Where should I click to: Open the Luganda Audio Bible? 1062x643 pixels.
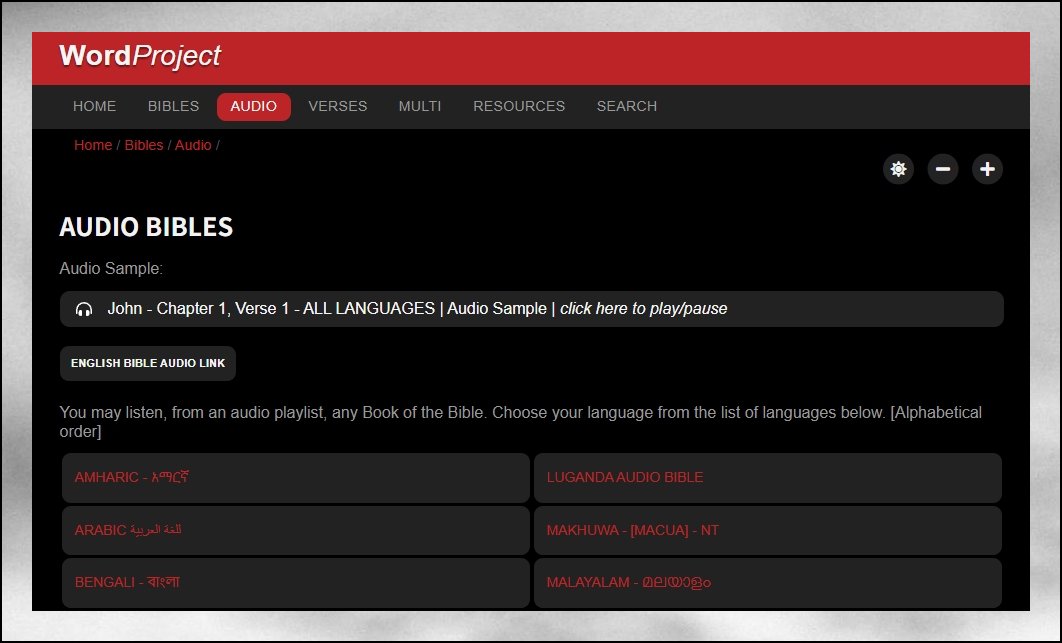(767, 478)
